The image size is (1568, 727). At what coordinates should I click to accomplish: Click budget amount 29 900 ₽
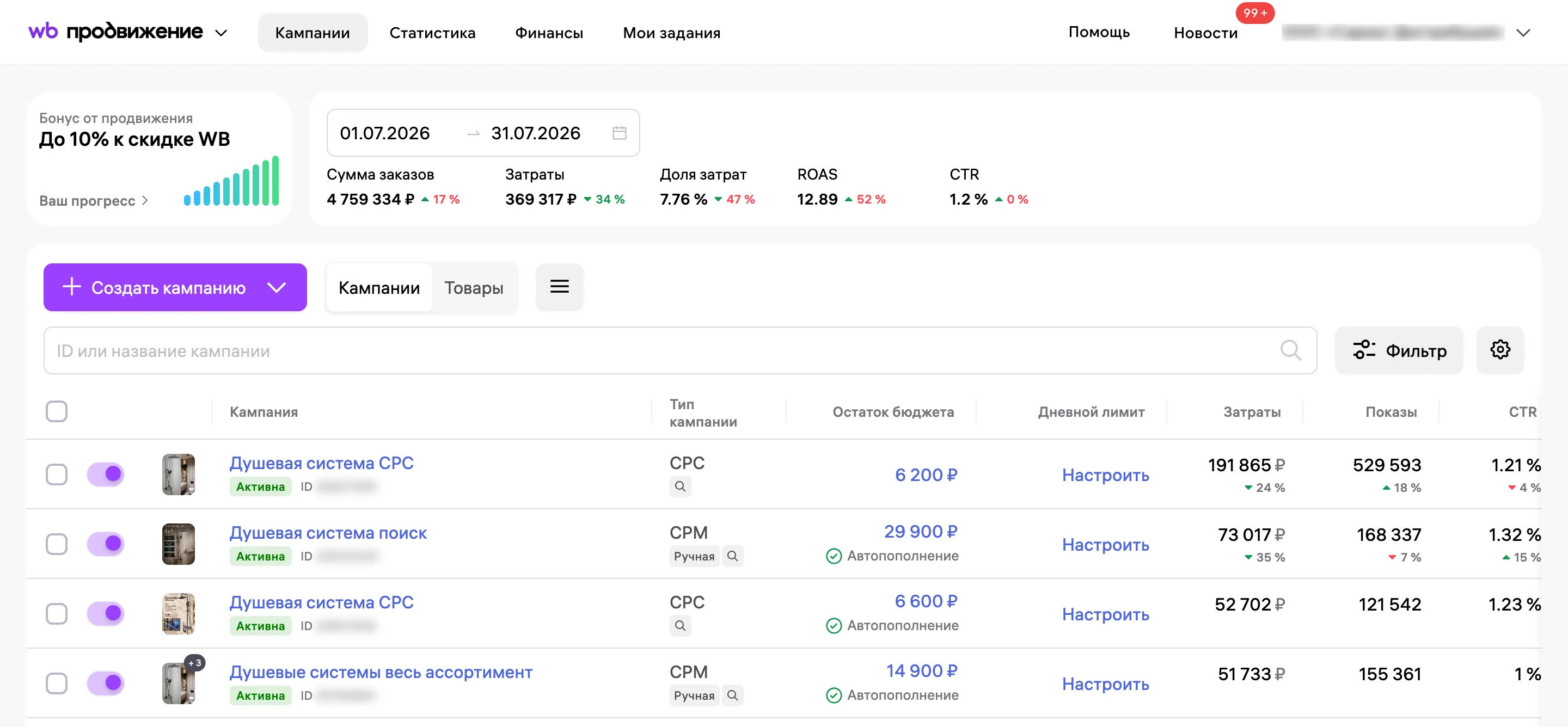tap(920, 532)
